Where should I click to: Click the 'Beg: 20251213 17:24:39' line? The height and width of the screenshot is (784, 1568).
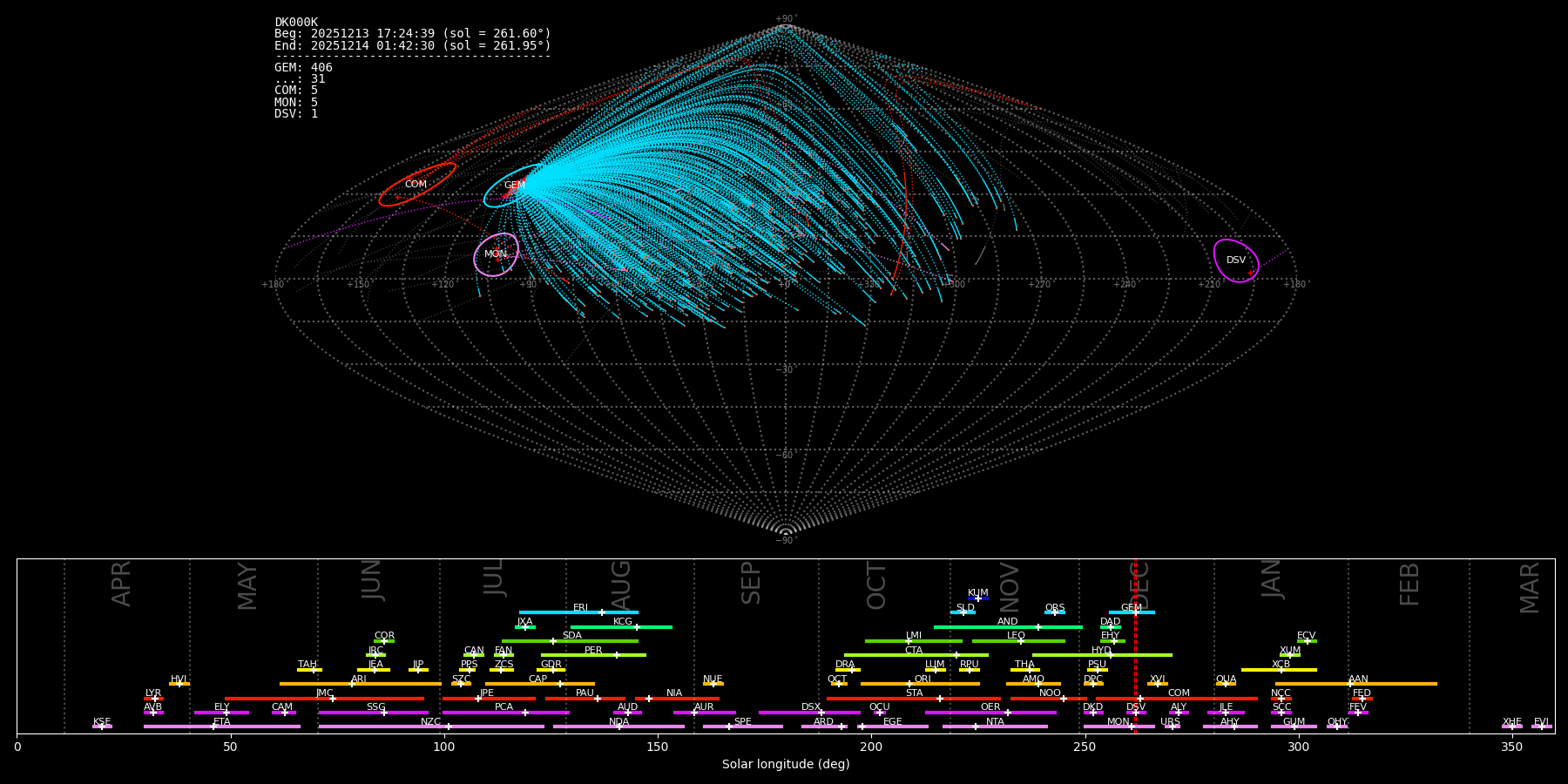click(413, 34)
